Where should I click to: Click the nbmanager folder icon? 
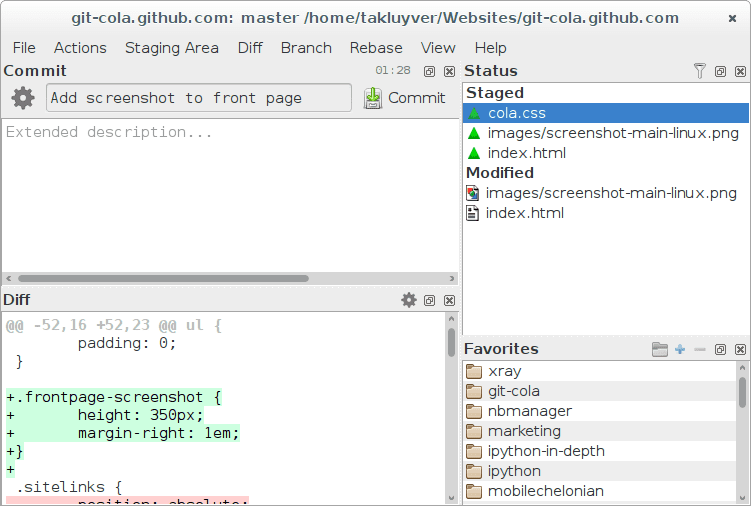point(474,411)
